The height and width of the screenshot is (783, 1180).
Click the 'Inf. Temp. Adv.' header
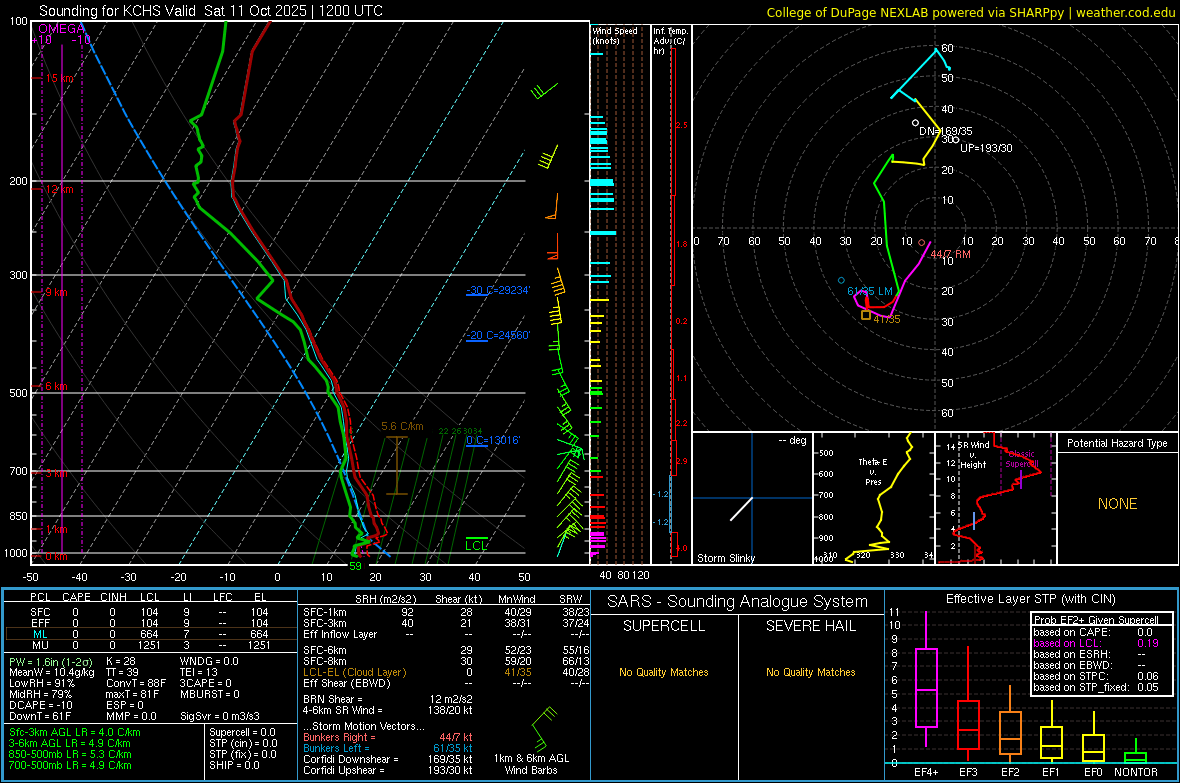click(x=670, y=41)
